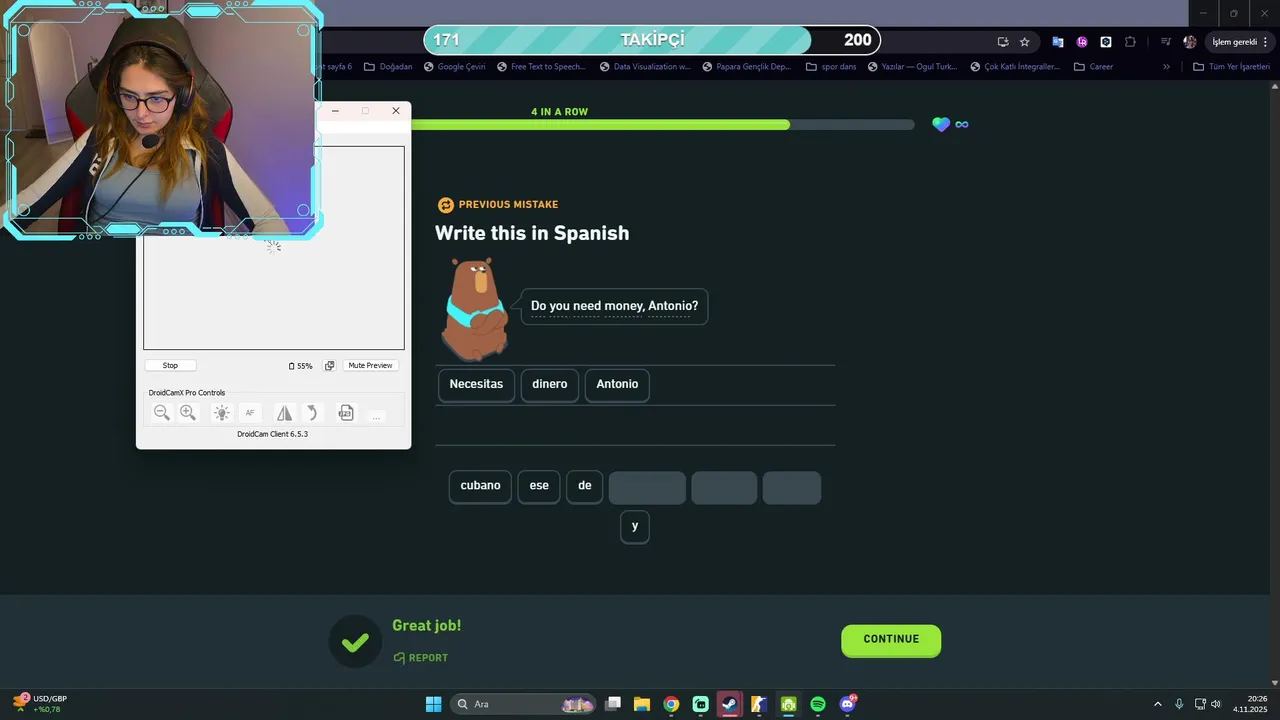Trigger DroidCam autofocus AF button
The width and height of the screenshot is (1280, 720).
click(x=250, y=413)
